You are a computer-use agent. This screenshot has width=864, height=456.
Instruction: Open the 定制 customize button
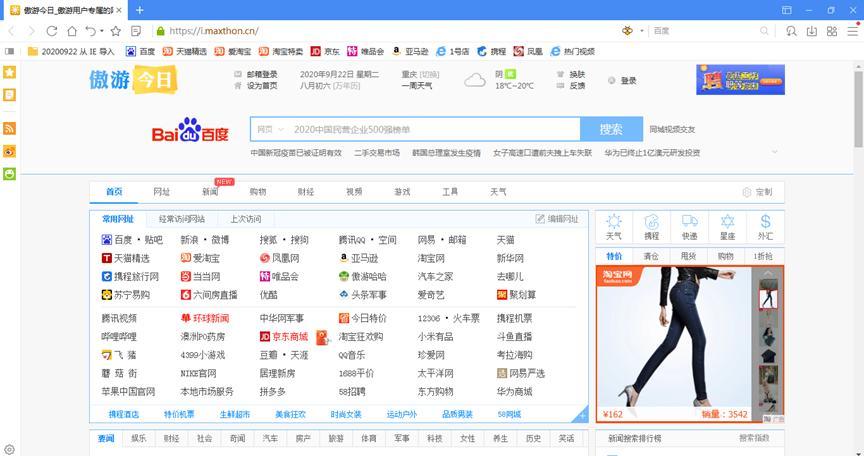pos(758,192)
